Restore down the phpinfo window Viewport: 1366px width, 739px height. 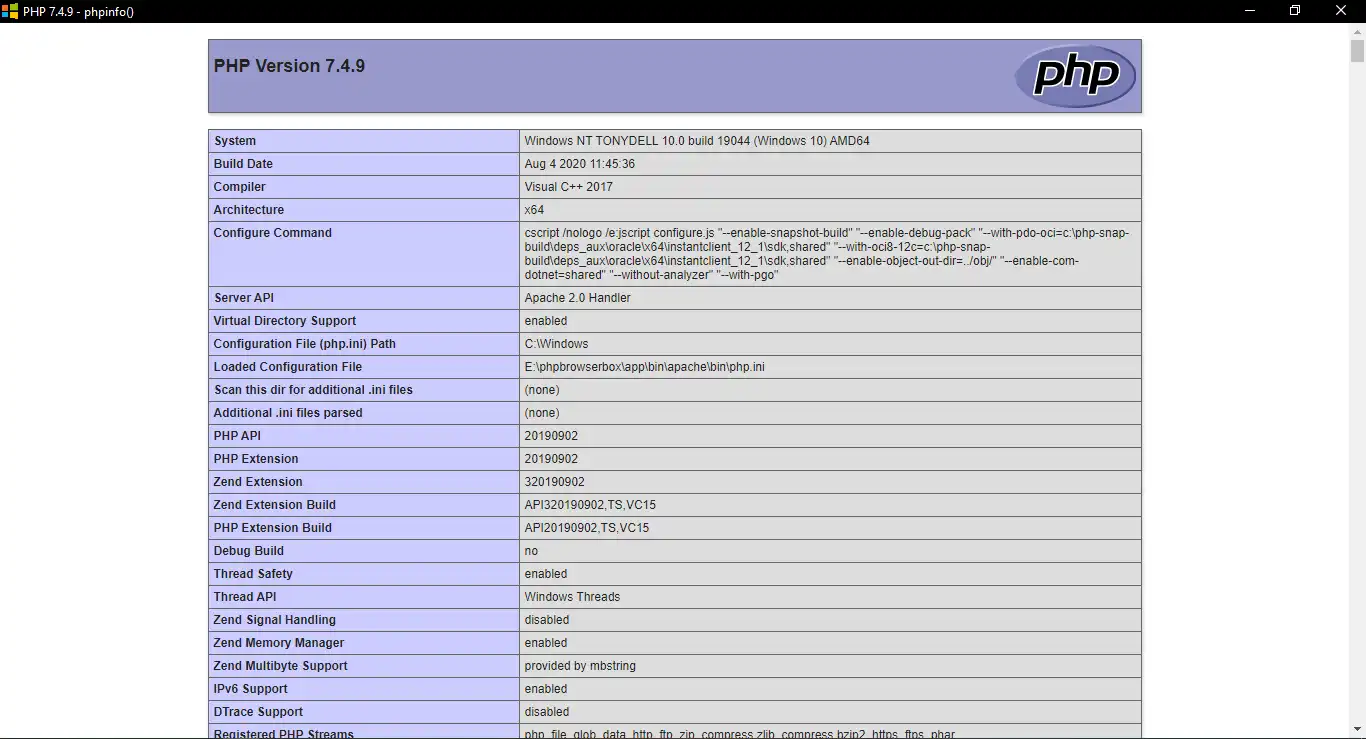click(1295, 11)
